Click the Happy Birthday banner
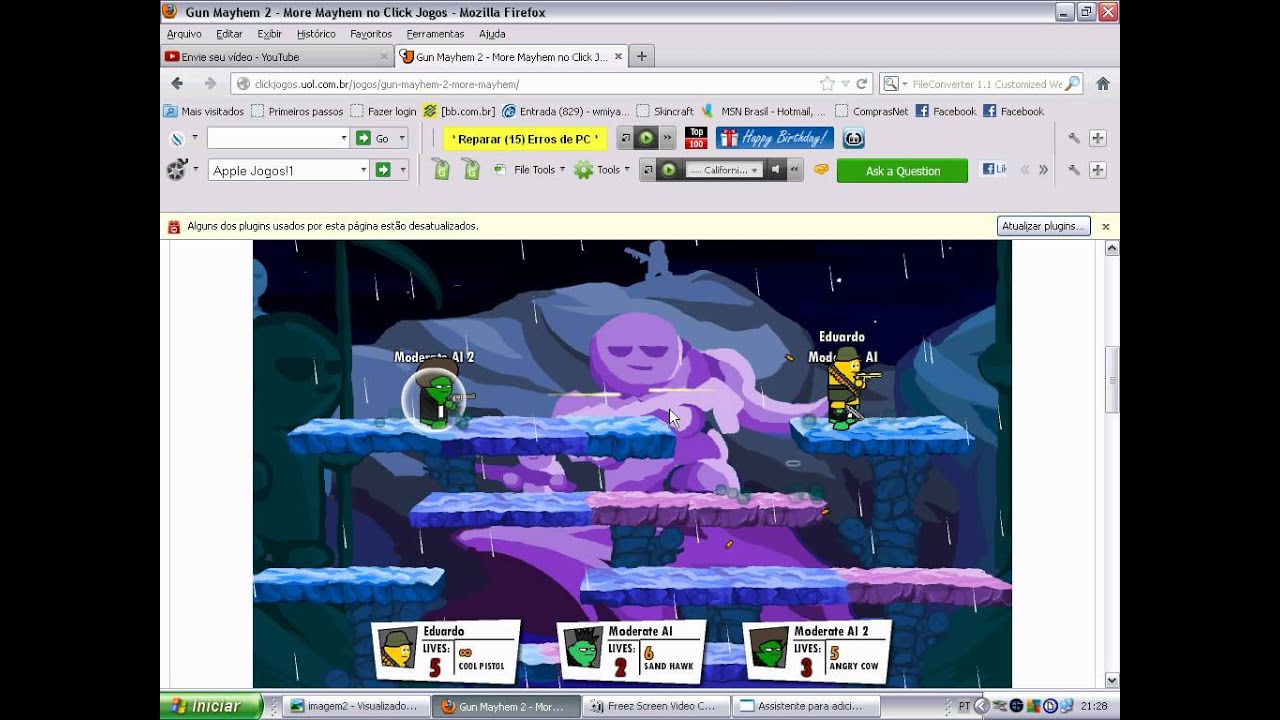The width and height of the screenshot is (1280, 720). pos(775,139)
